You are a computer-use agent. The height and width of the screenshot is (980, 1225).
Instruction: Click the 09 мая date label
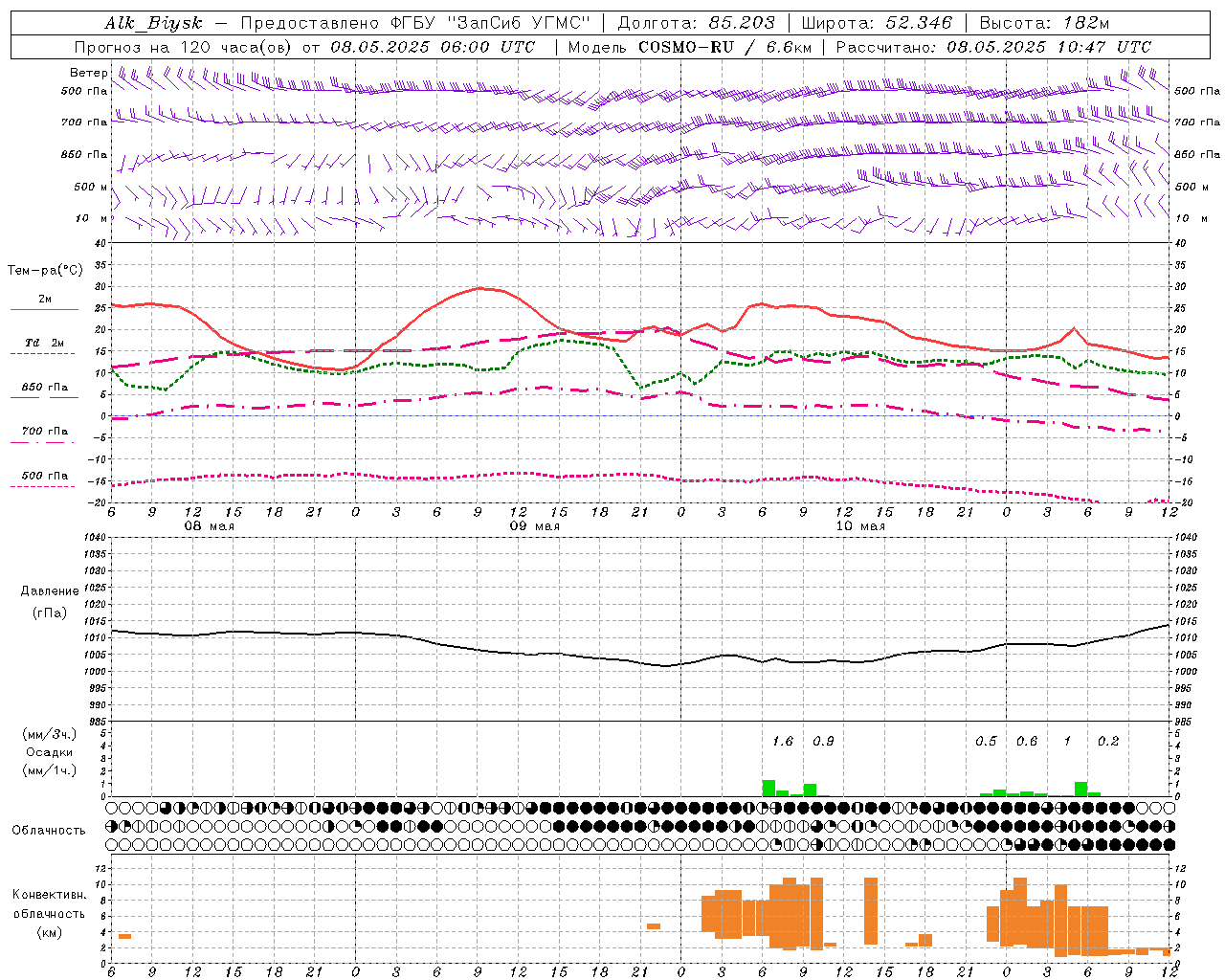(x=534, y=526)
